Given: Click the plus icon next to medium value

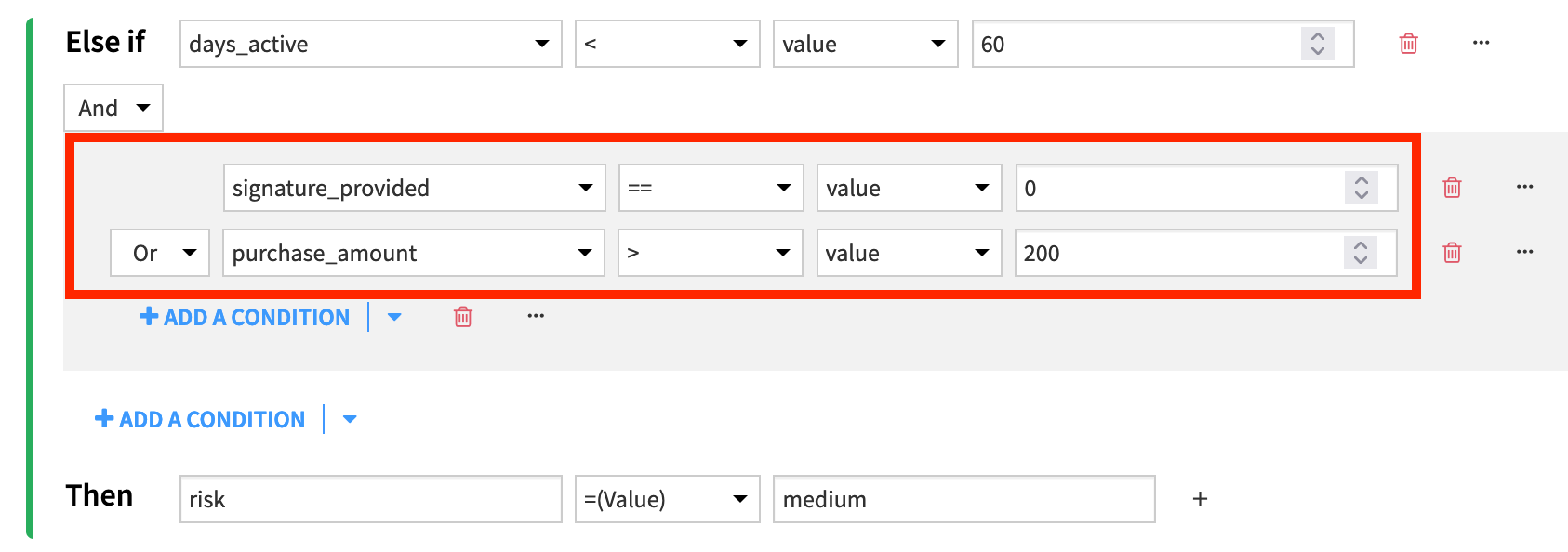Looking at the screenshot, I should coord(1200,499).
